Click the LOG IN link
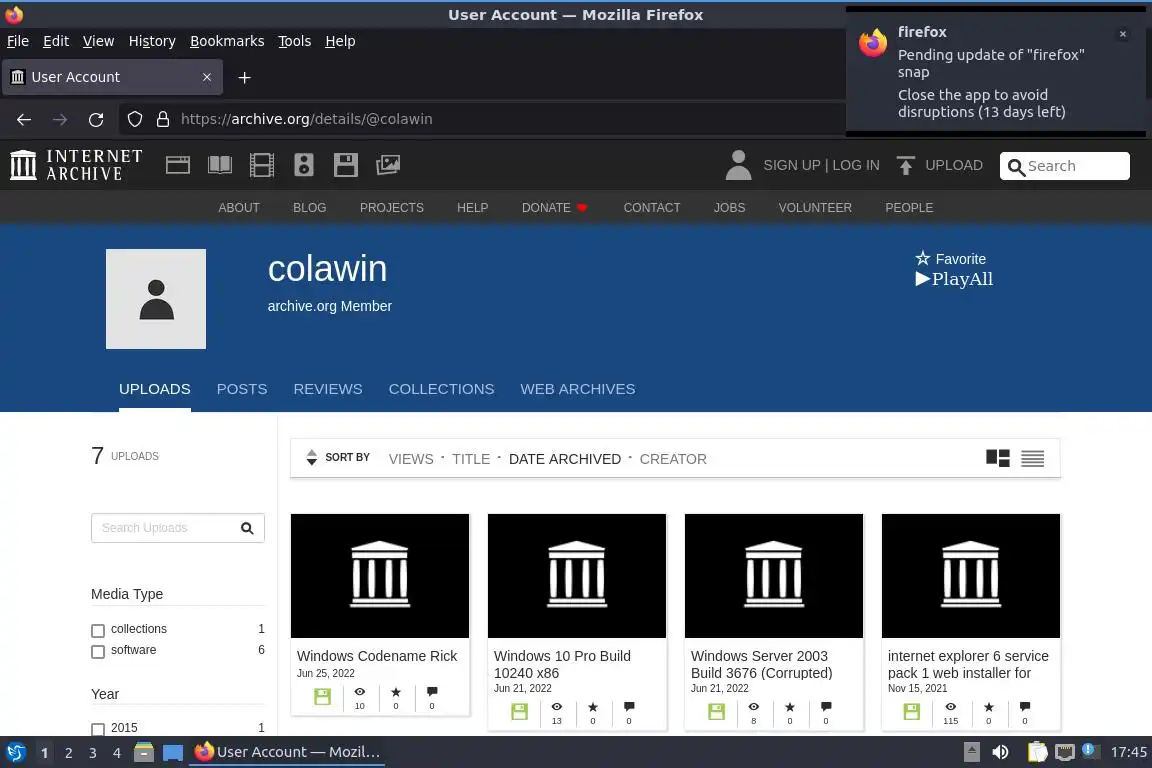The image size is (1152, 768). coord(856,165)
